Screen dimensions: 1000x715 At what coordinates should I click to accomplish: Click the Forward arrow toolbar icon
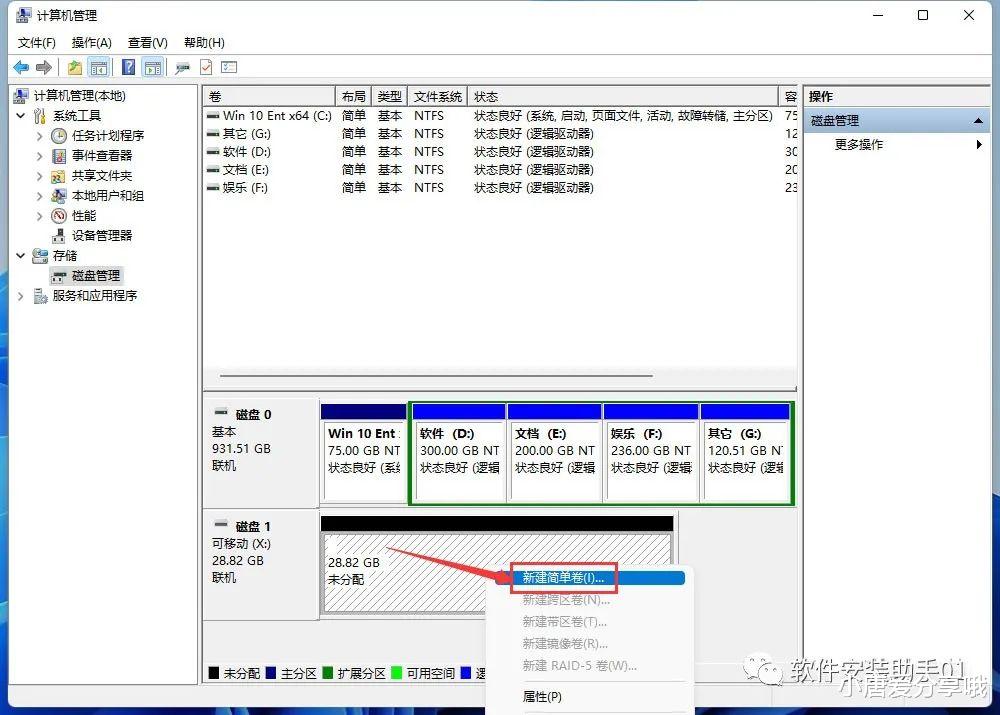44,67
